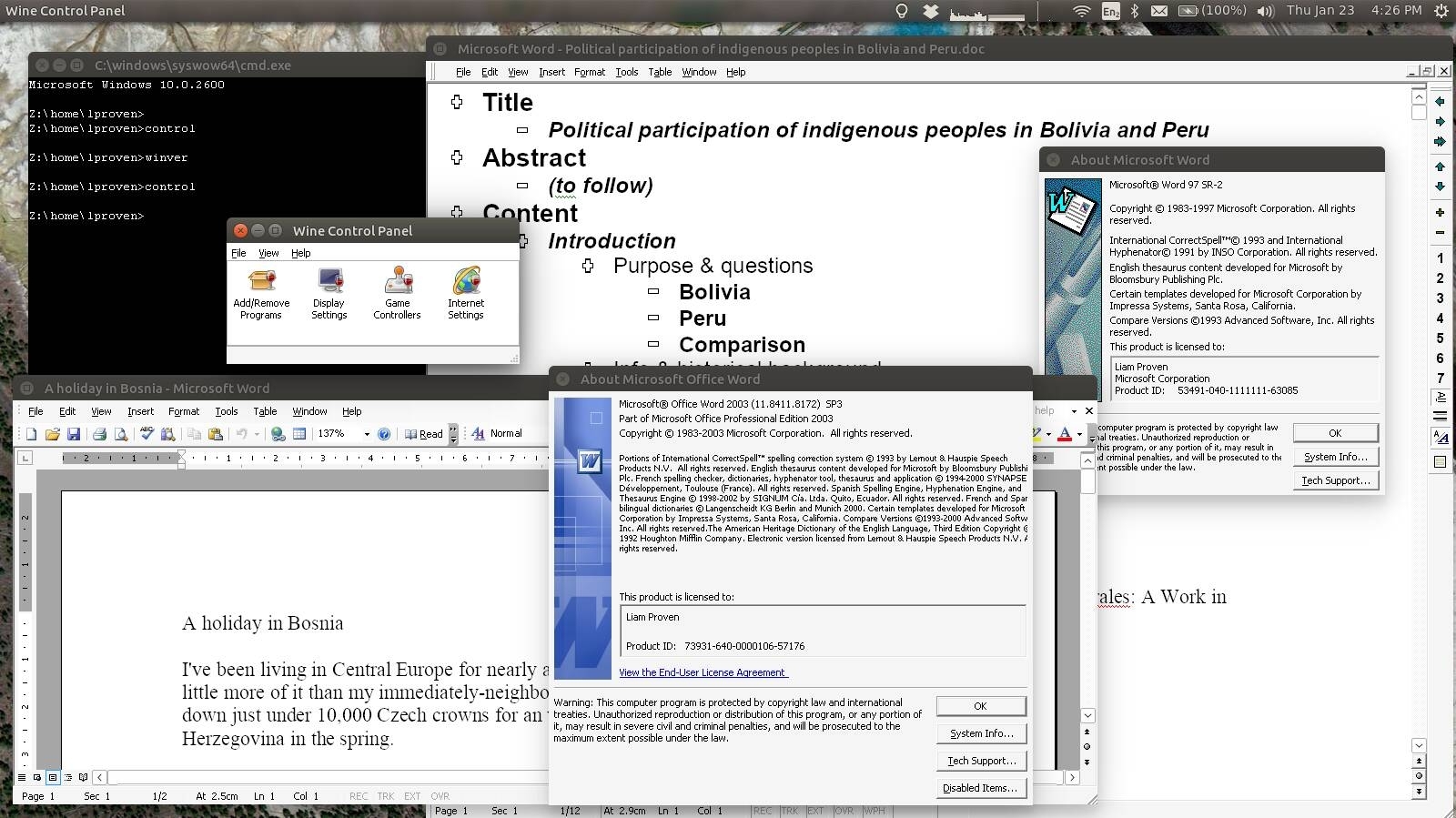
Task: Click Show Heading 3 level in outline toolbar
Action: (1440, 298)
